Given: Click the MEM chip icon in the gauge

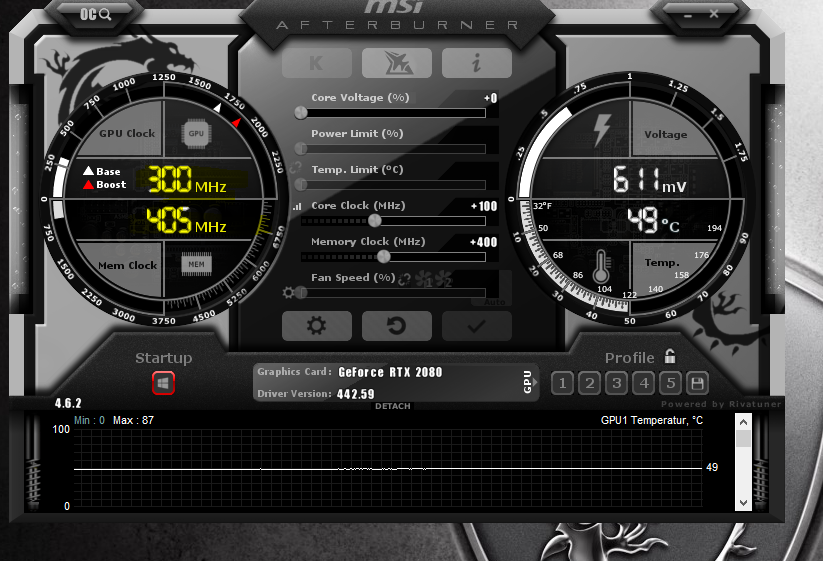Looking at the screenshot, I should click(196, 264).
